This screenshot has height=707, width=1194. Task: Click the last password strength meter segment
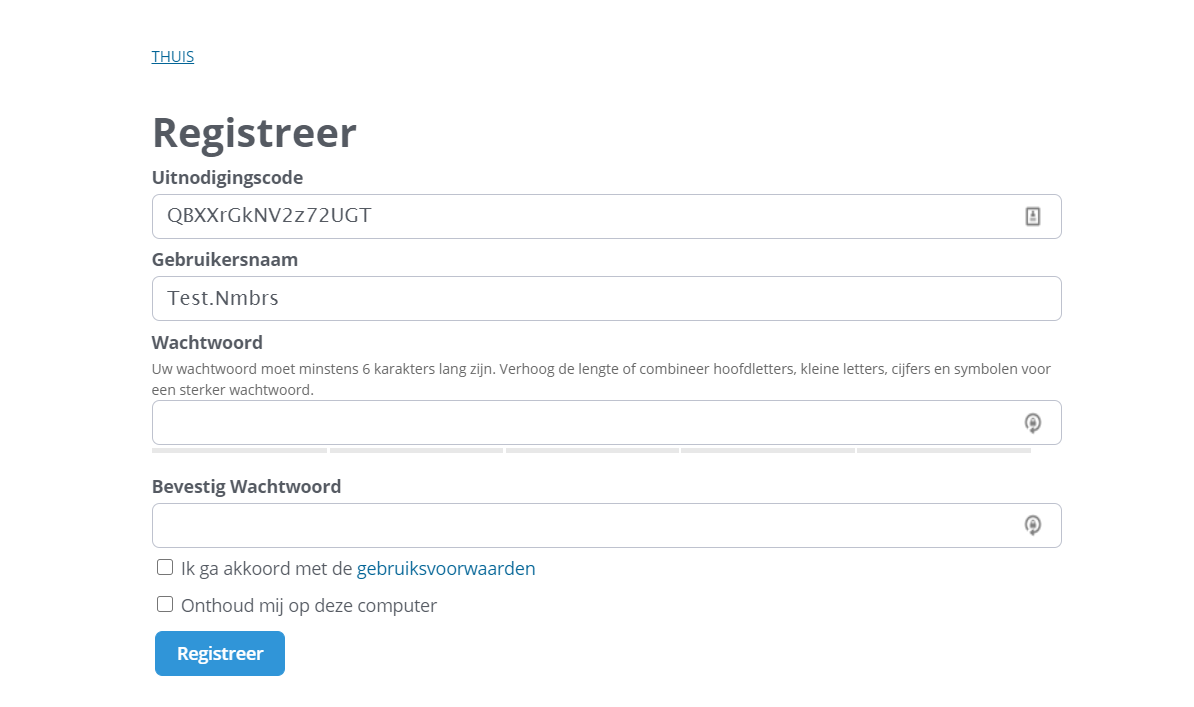(943, 451)
